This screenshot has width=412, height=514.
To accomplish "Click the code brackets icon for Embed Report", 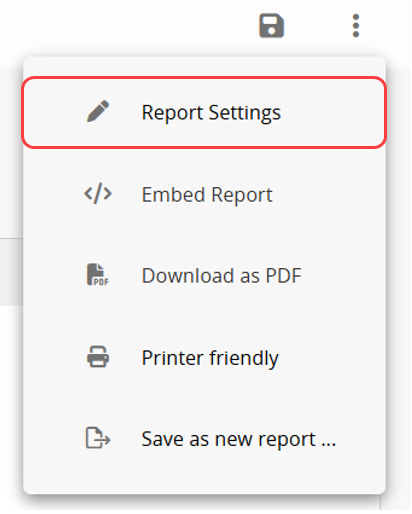I will (98, 194).
